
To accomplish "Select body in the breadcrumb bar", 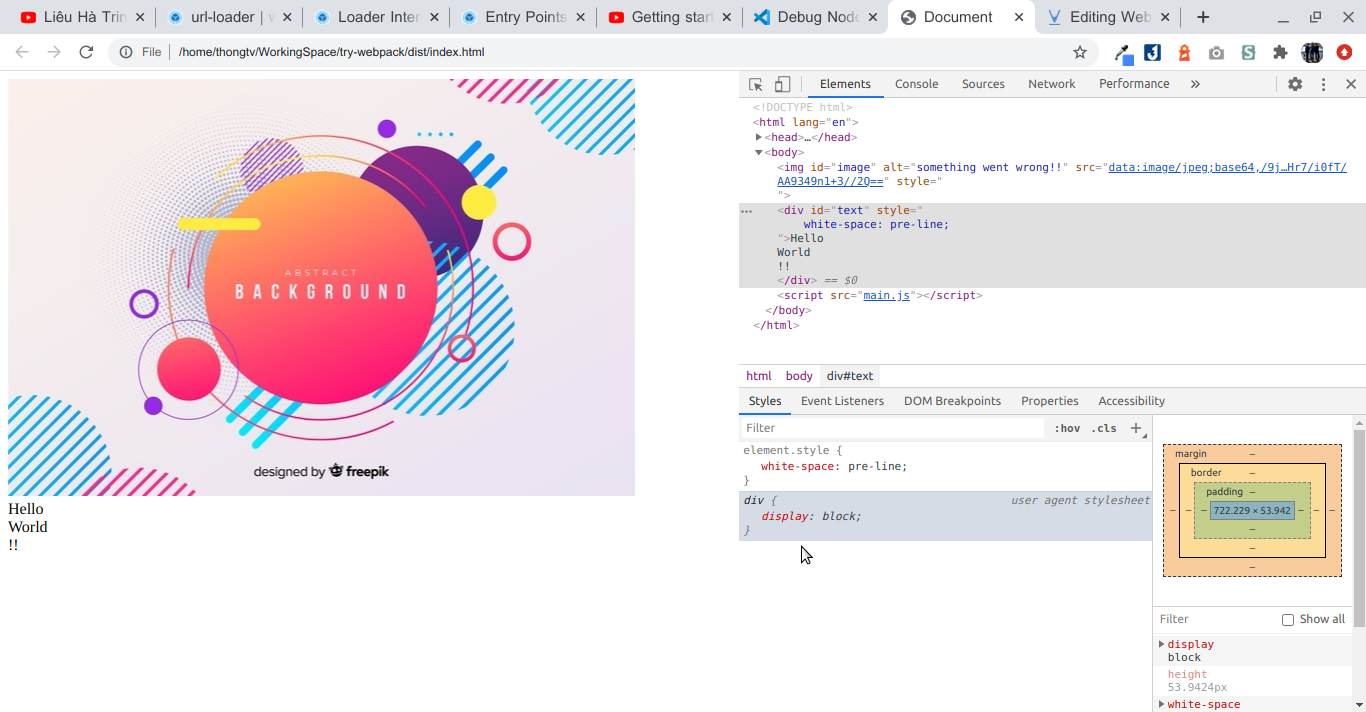I will click(799, 376).
